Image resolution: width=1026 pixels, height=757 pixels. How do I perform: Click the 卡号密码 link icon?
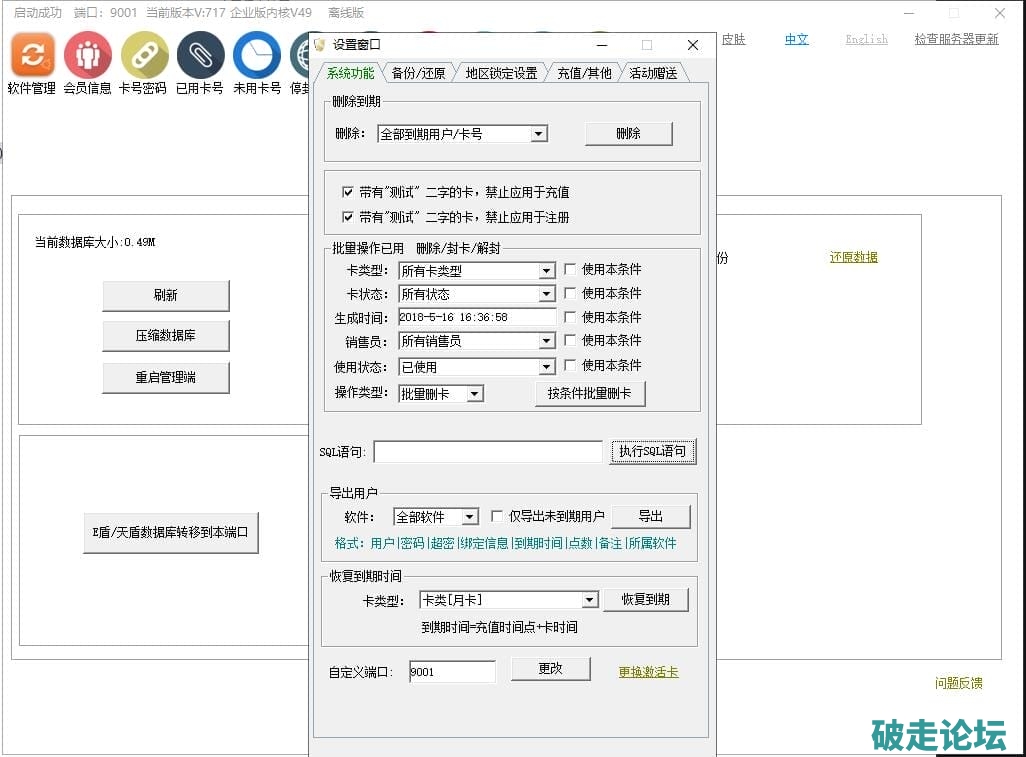[x=144, y=55]
